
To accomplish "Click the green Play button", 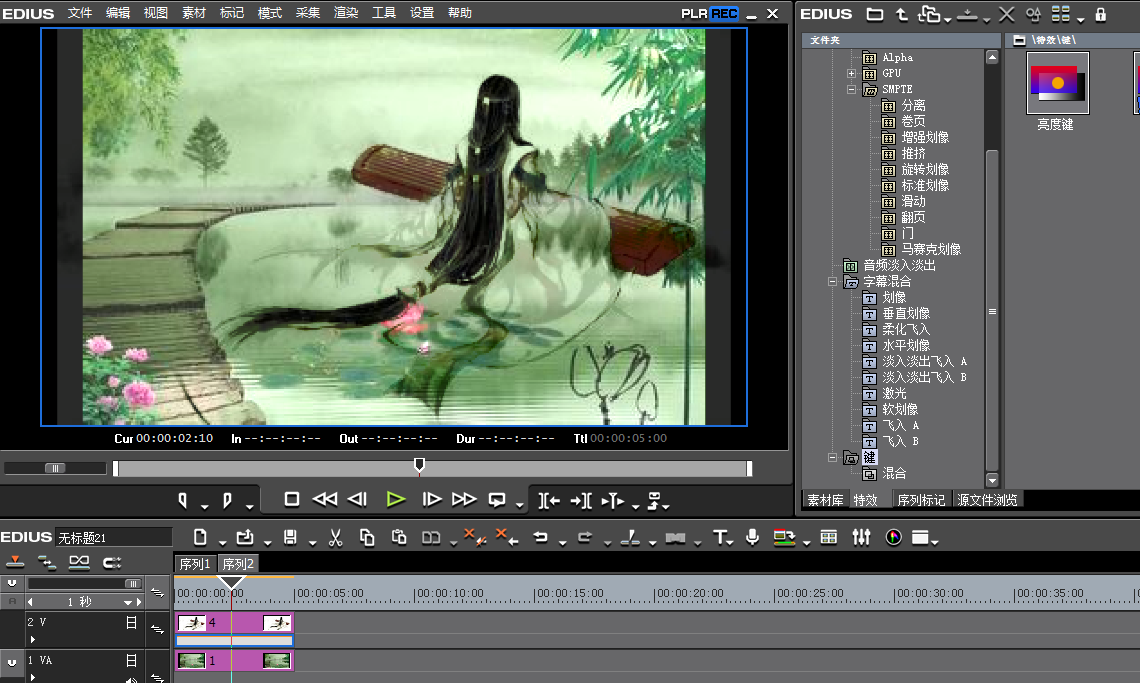I will coord(396,499).
